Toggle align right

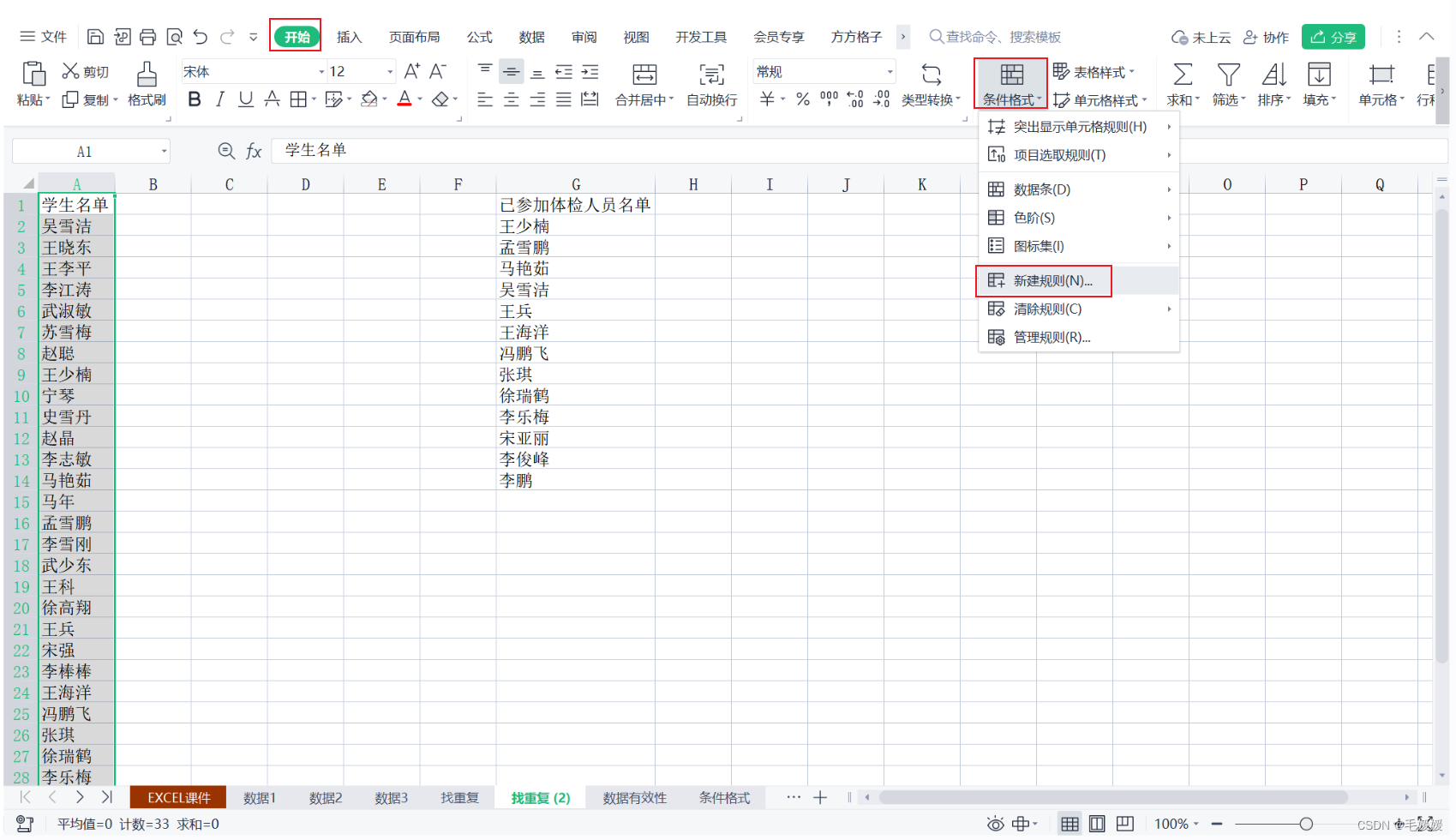coord(537,99)
